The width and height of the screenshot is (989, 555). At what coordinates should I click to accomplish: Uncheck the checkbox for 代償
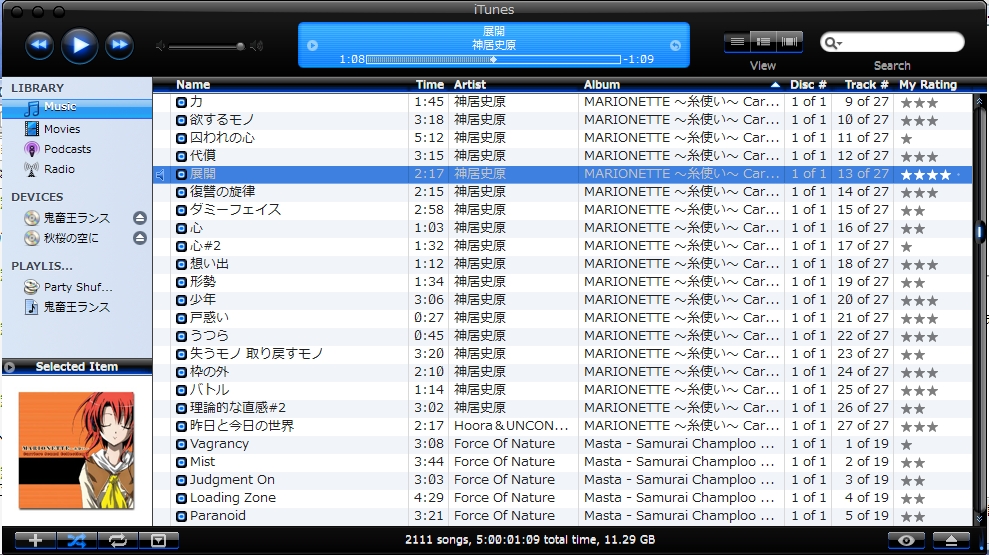coord(181,156)
